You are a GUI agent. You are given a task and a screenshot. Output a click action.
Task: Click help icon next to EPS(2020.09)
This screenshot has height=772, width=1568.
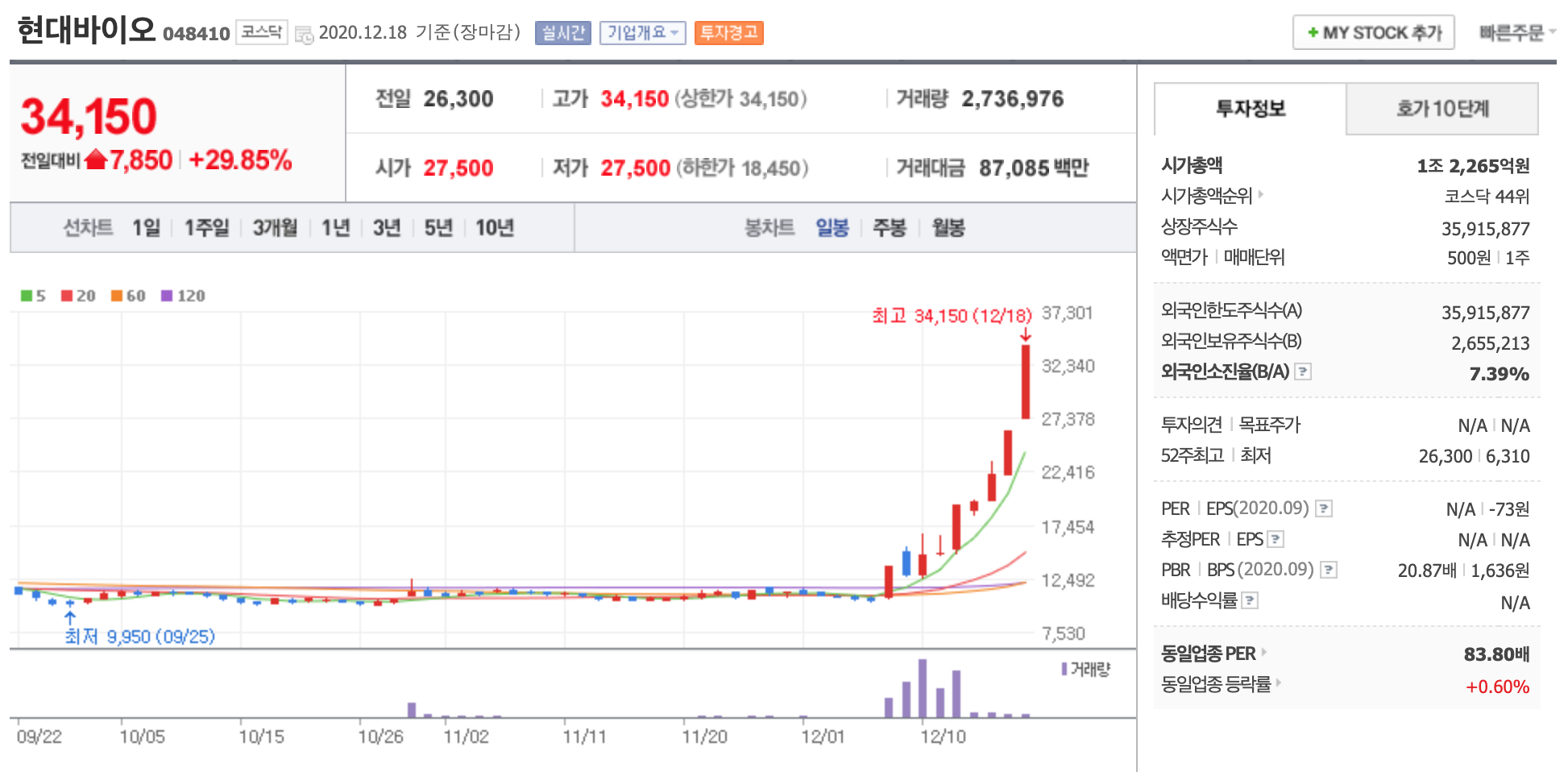(x=1324, y=508)
